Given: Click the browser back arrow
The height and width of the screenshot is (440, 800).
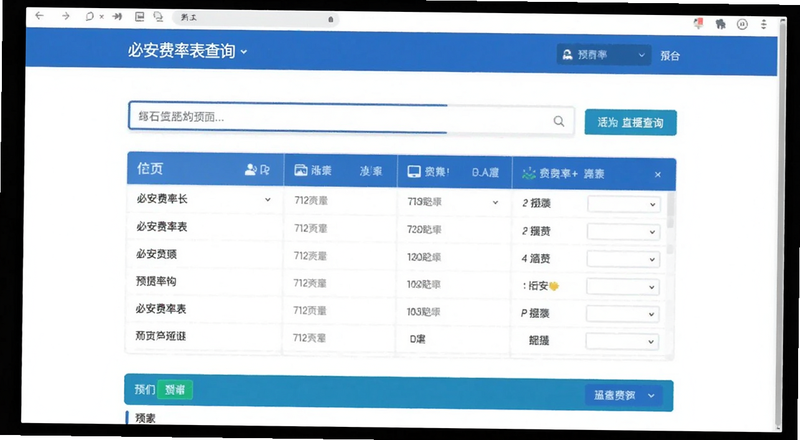Looking at the screenshot, I should pyautogui.click(x=39, y=16).
